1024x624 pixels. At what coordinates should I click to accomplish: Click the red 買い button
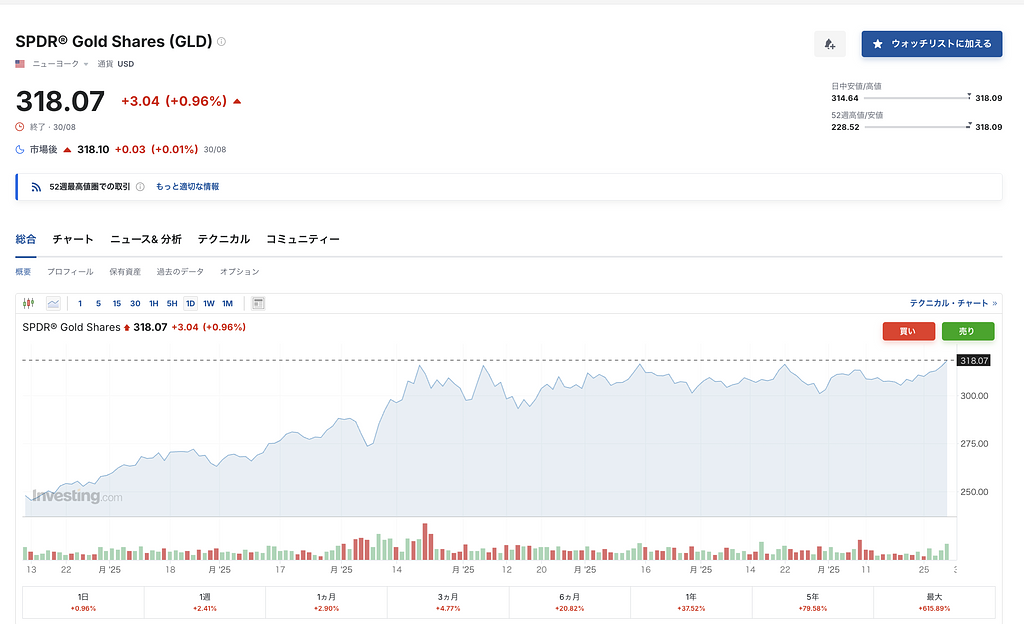pos(908,331)
